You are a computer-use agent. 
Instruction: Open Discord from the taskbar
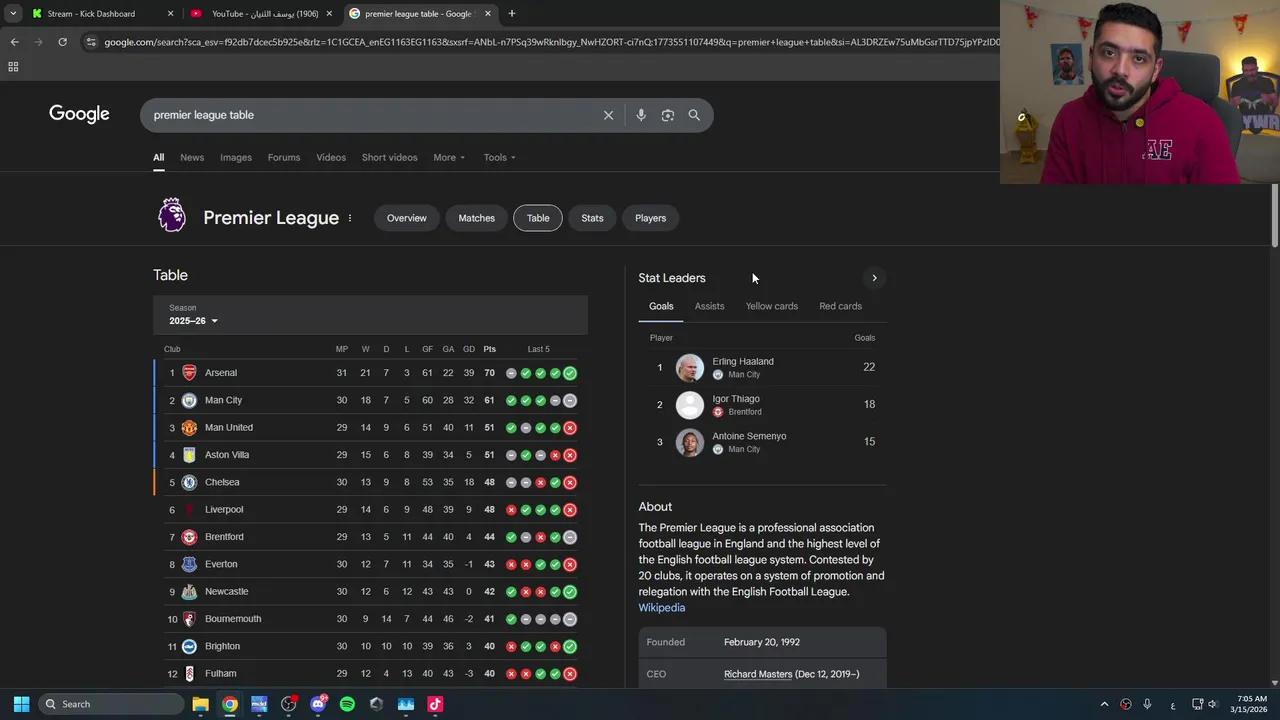tap(318, 704)
